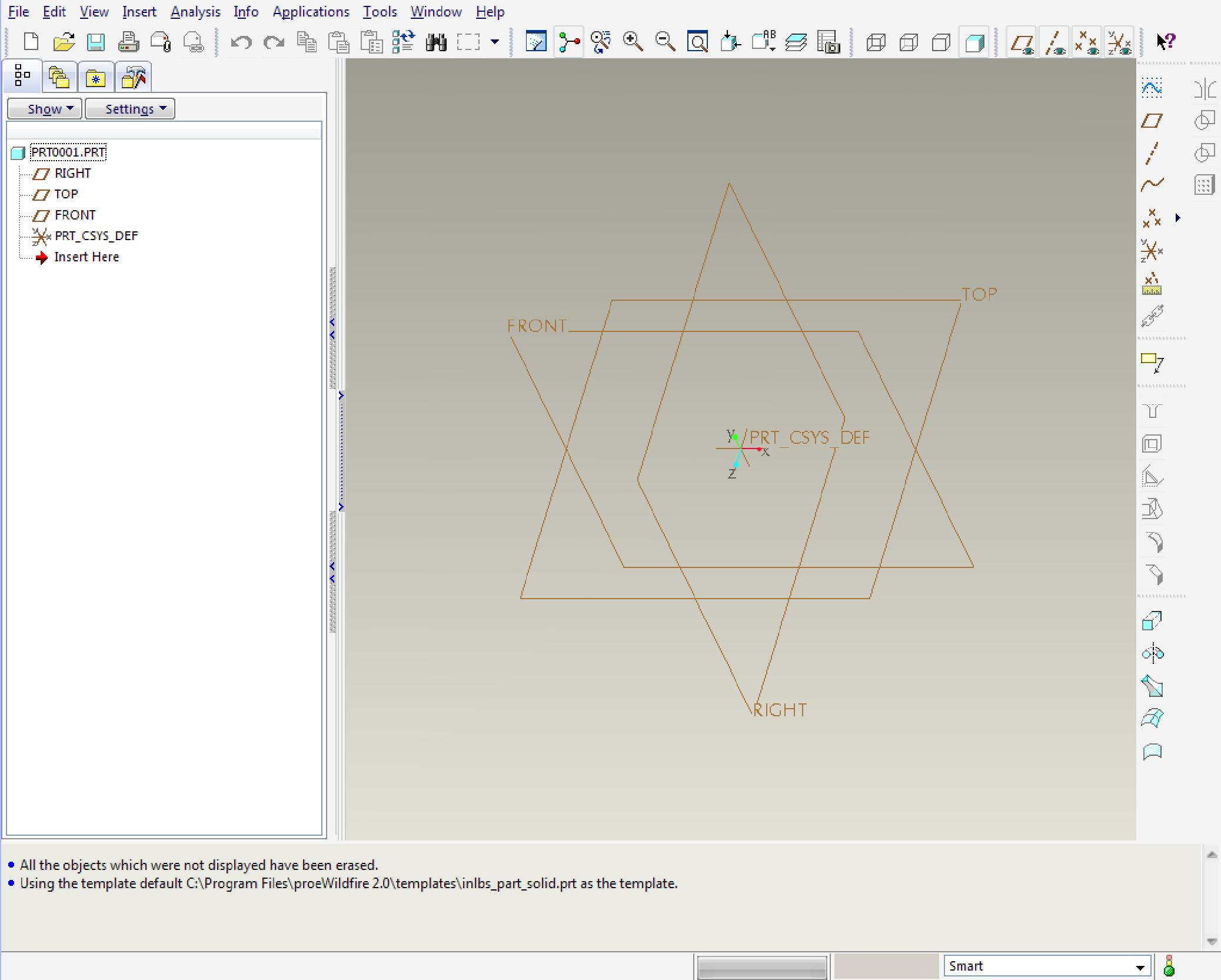Select the Sketch tool icon
This screenshot has height=980, width=1221.
(x=1152, y=88)
